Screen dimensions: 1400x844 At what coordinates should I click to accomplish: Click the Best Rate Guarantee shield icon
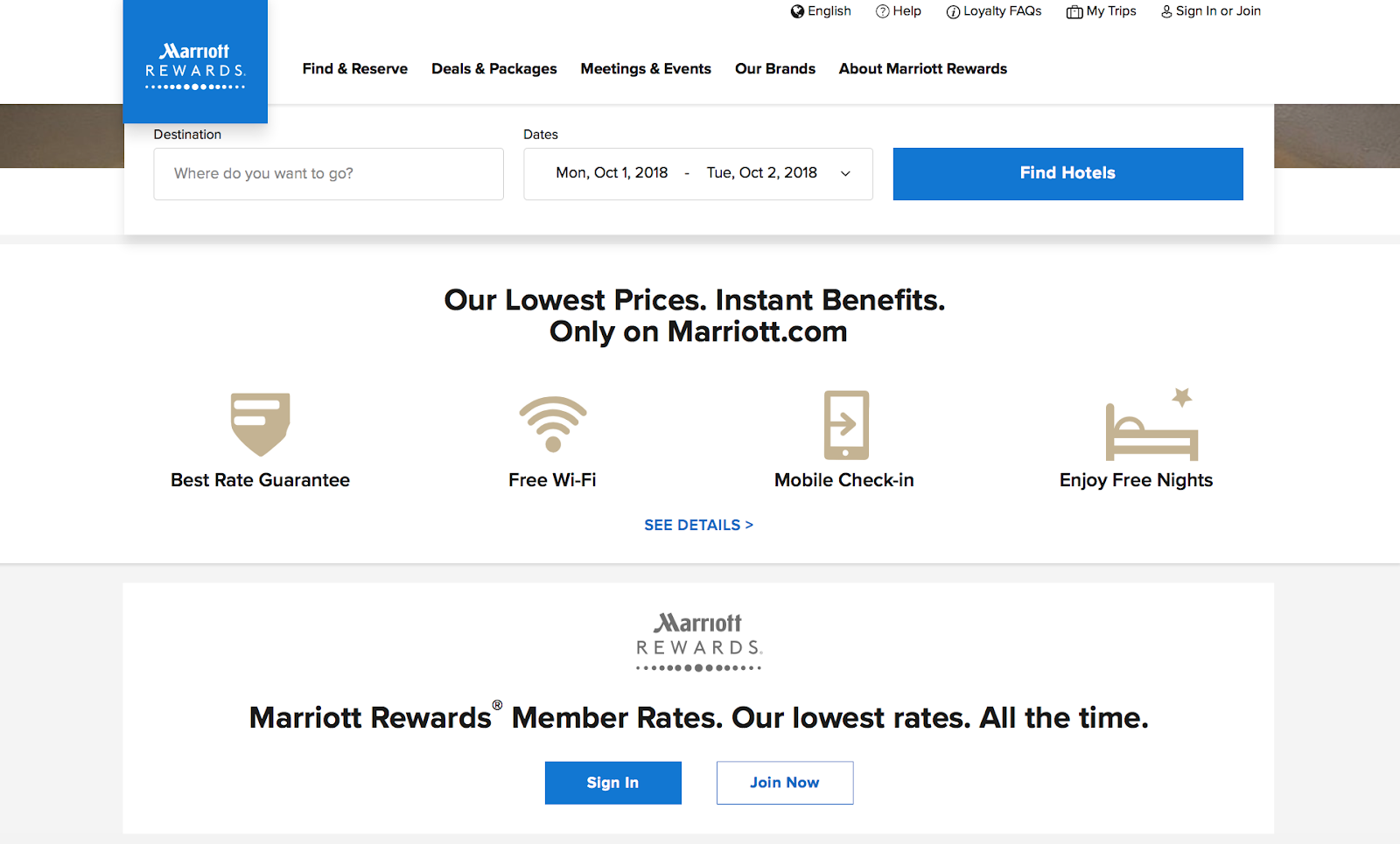point(260,424)
